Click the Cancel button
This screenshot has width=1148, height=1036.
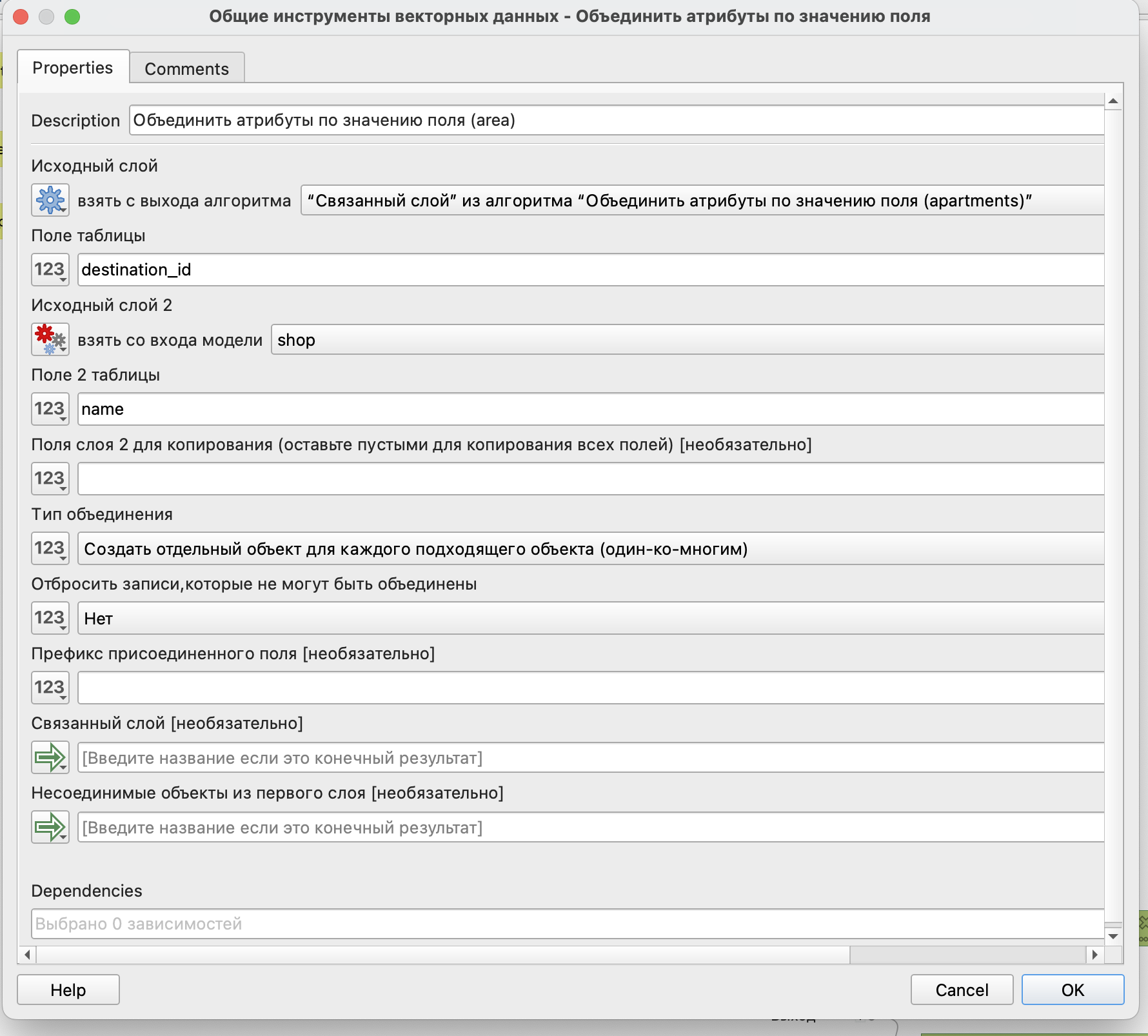click(x=962, y=990)
